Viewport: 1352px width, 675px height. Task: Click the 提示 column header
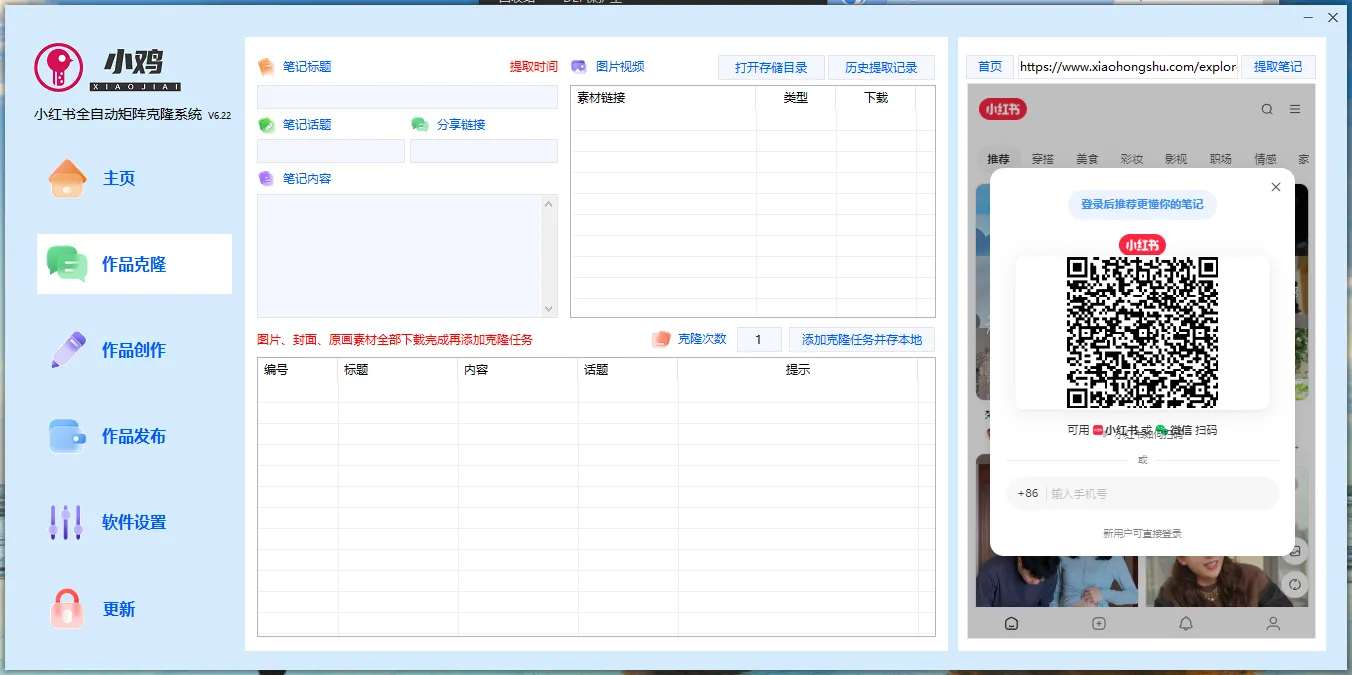point(798,370)
